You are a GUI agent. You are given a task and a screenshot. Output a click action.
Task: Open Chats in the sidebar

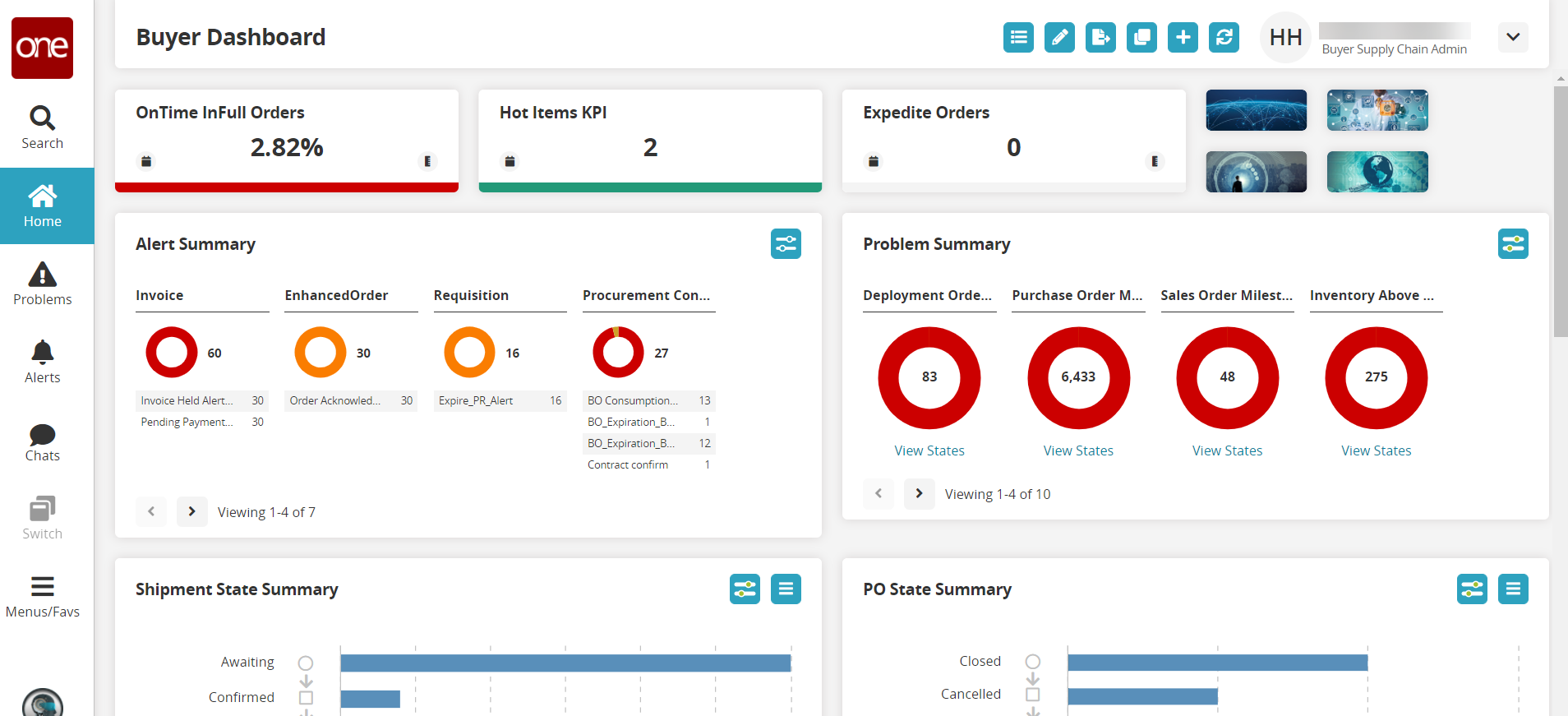click(42, 443)
